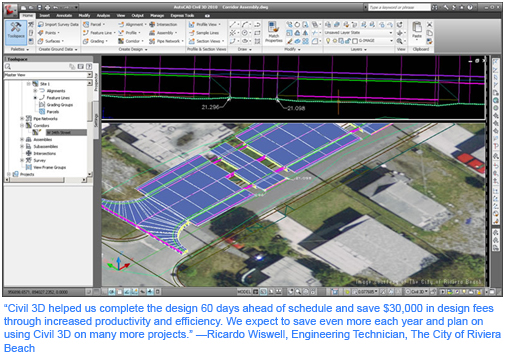Viewport: 505px width, 360px height.
Task: Select the Line draw tool
Action: pyautogui.click(x=233, y=24)
